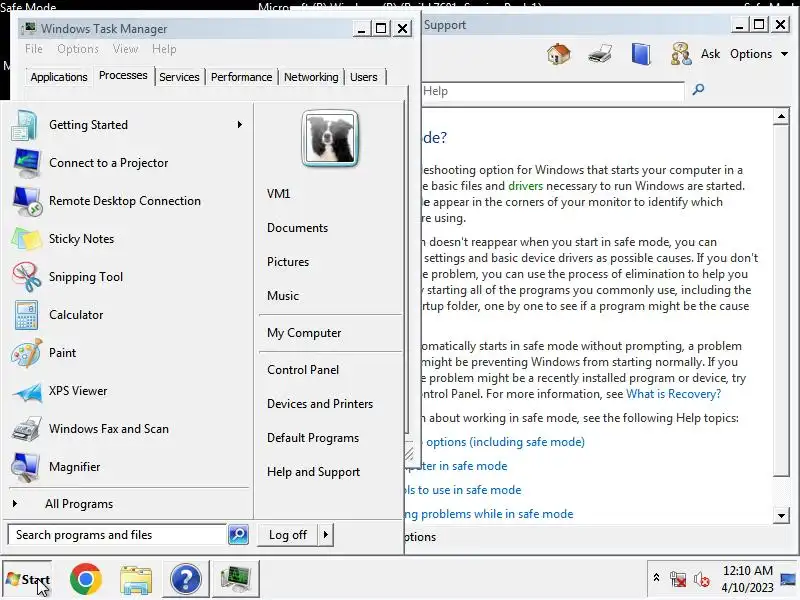Image resolution: width=800 pixels, height=600 pixels.
Task: Open Browse Help book icon
Action: click(641, 54)
